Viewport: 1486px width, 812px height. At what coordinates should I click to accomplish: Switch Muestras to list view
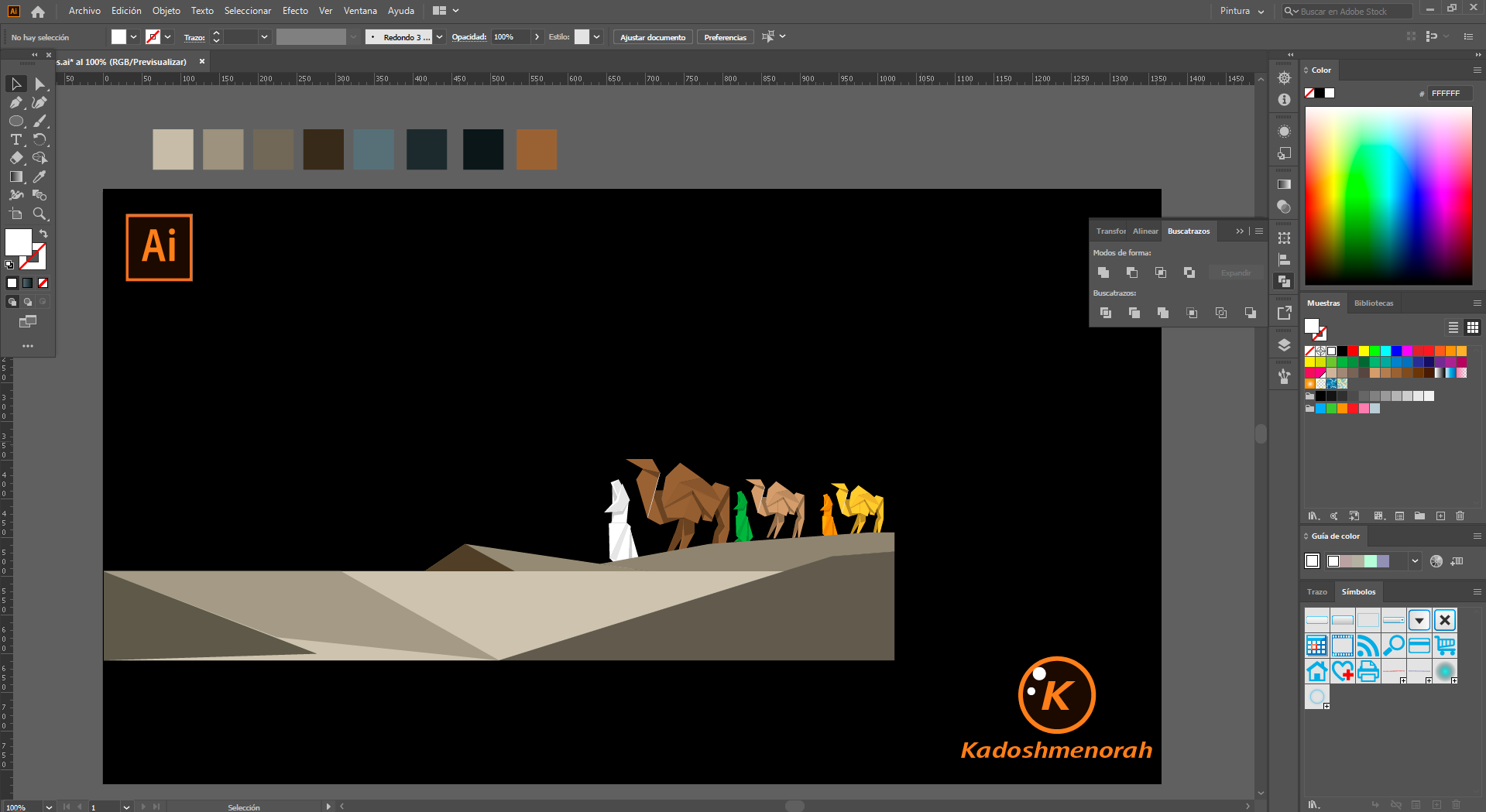point(1453,327)
